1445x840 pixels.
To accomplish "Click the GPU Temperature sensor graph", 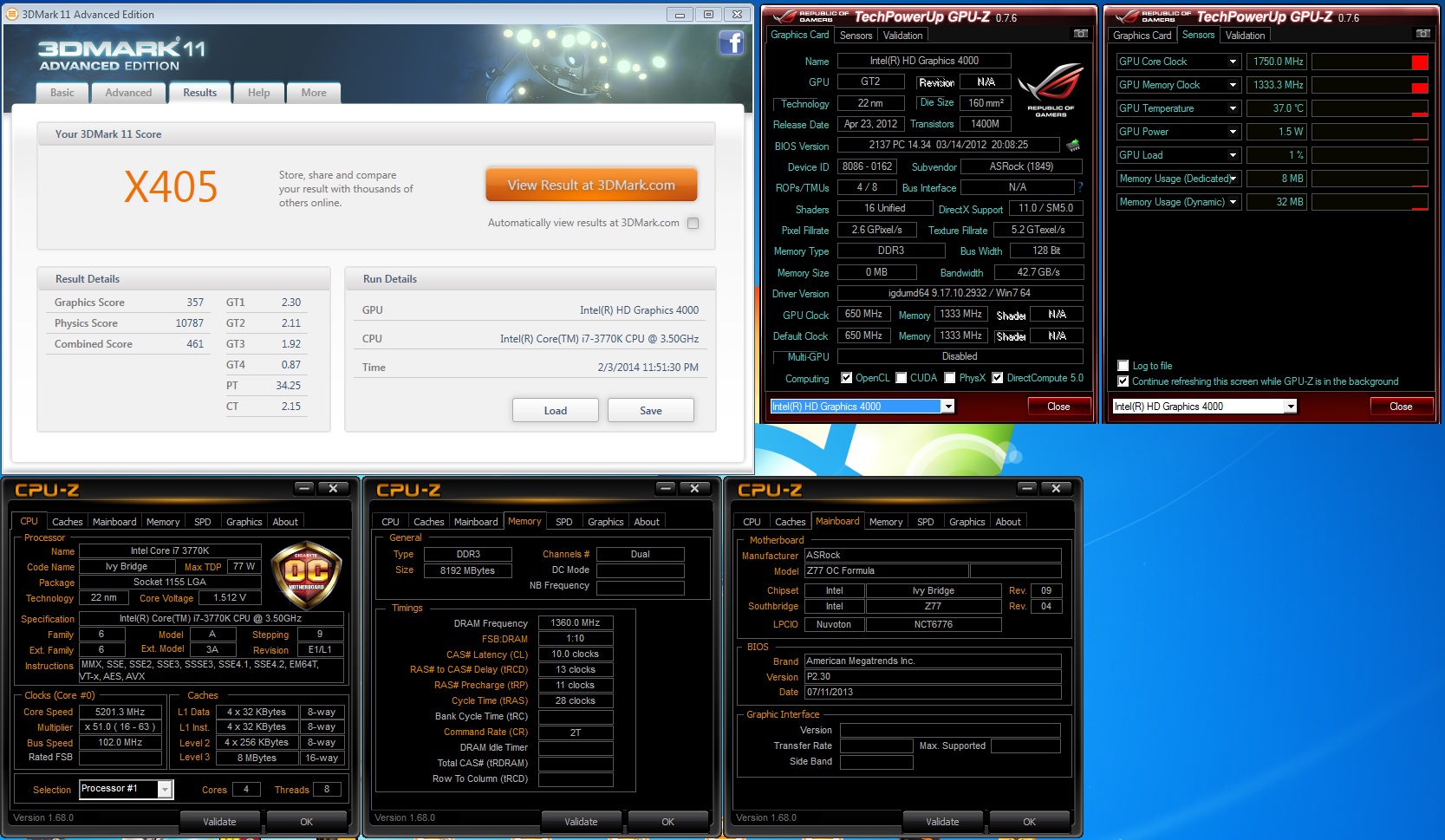I will click(x=1370, y=108).
